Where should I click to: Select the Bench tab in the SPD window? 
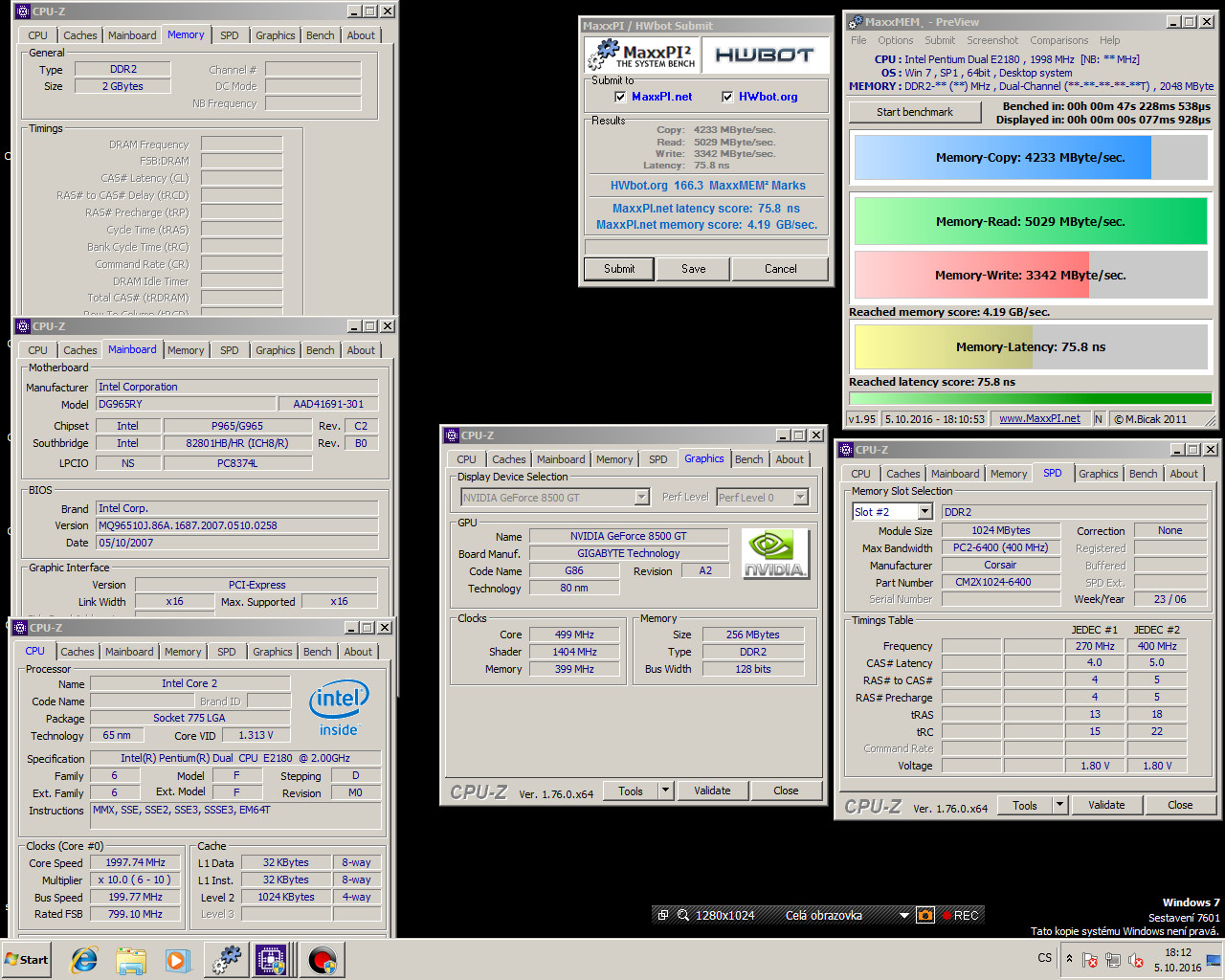tap(1144, 474)
